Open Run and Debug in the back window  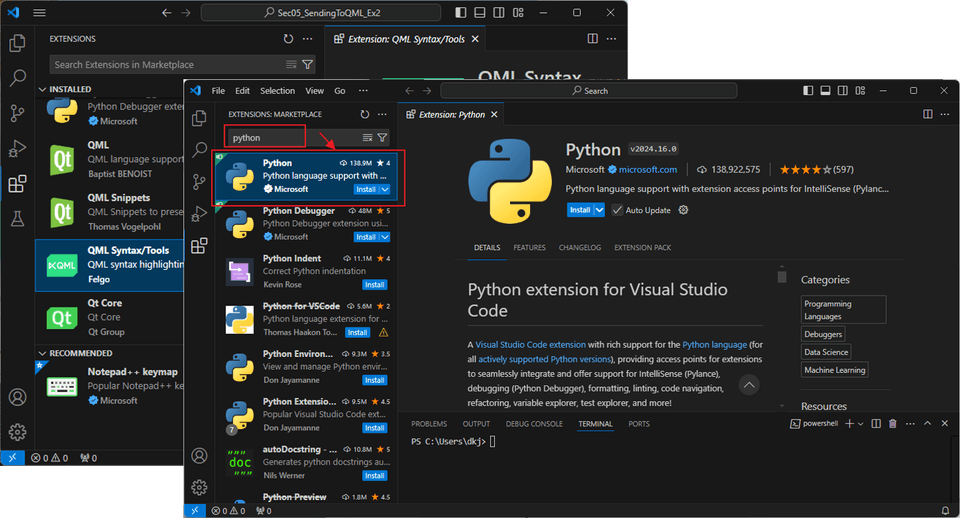18,148
